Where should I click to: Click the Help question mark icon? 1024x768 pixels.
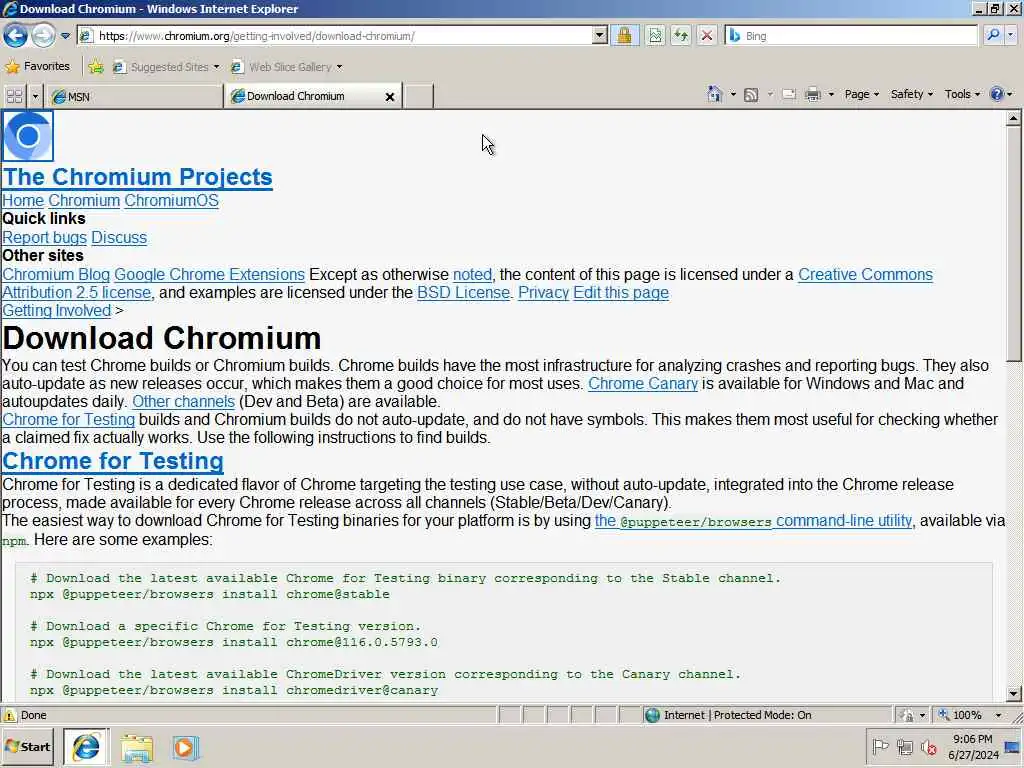coord(996,94)
